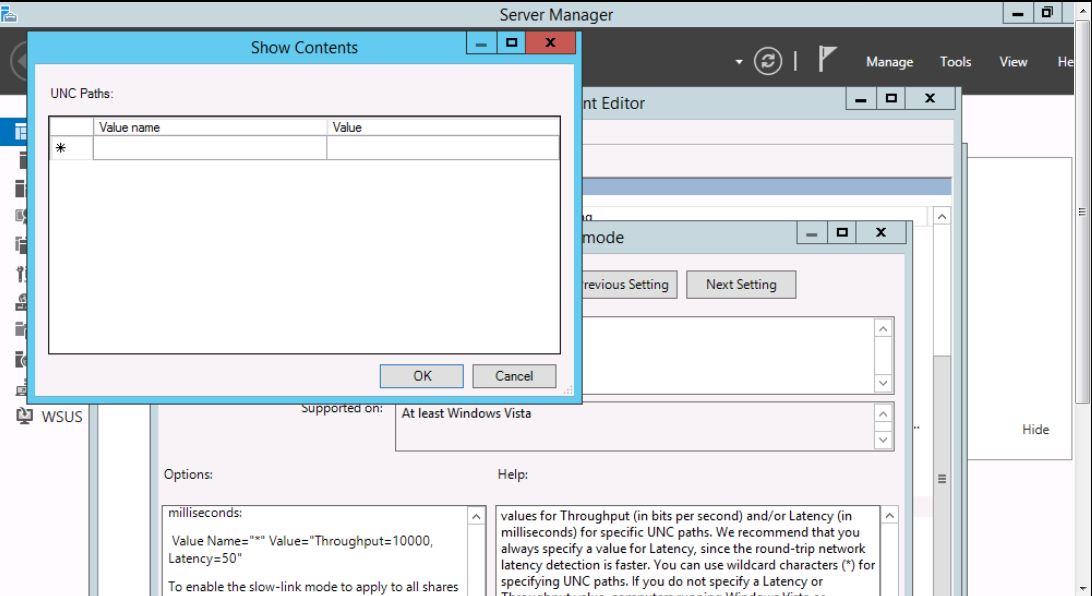The height and width of the screenshot is (596, 1092).
Task: Select the new row asterisk marker
Action: pyautogui.click(x=60, y=148)
